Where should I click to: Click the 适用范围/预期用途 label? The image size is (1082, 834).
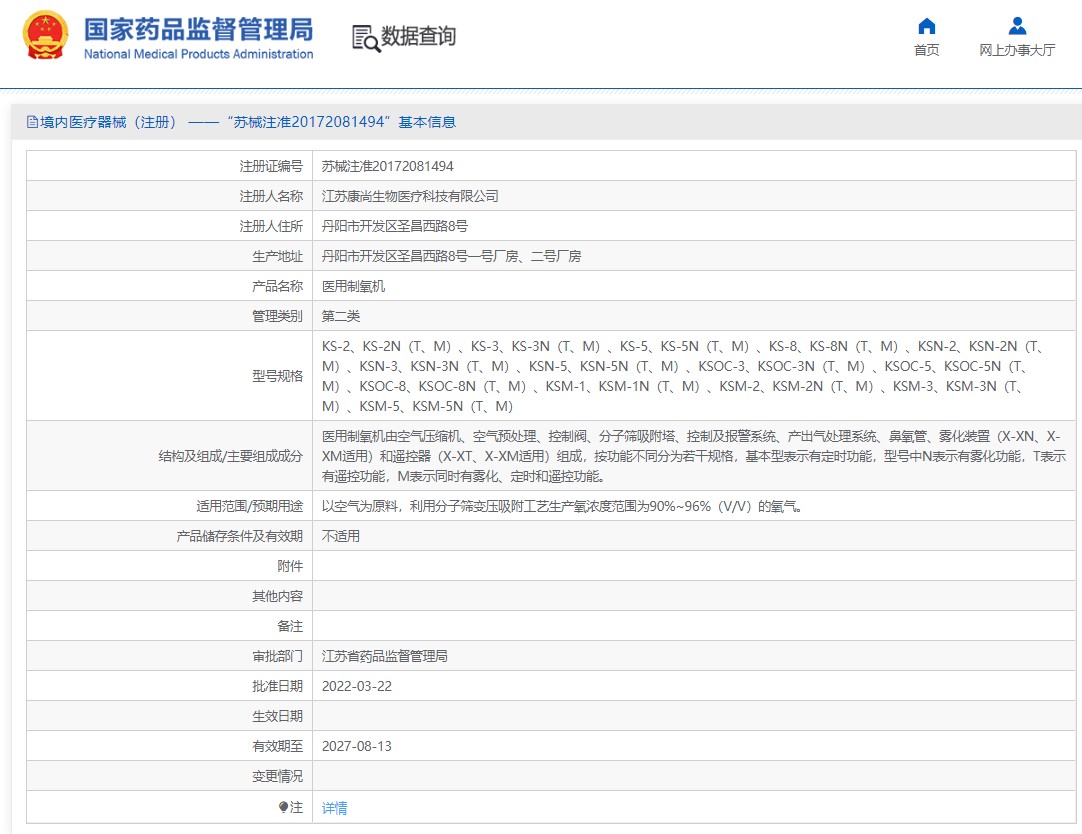click(250, 506)
